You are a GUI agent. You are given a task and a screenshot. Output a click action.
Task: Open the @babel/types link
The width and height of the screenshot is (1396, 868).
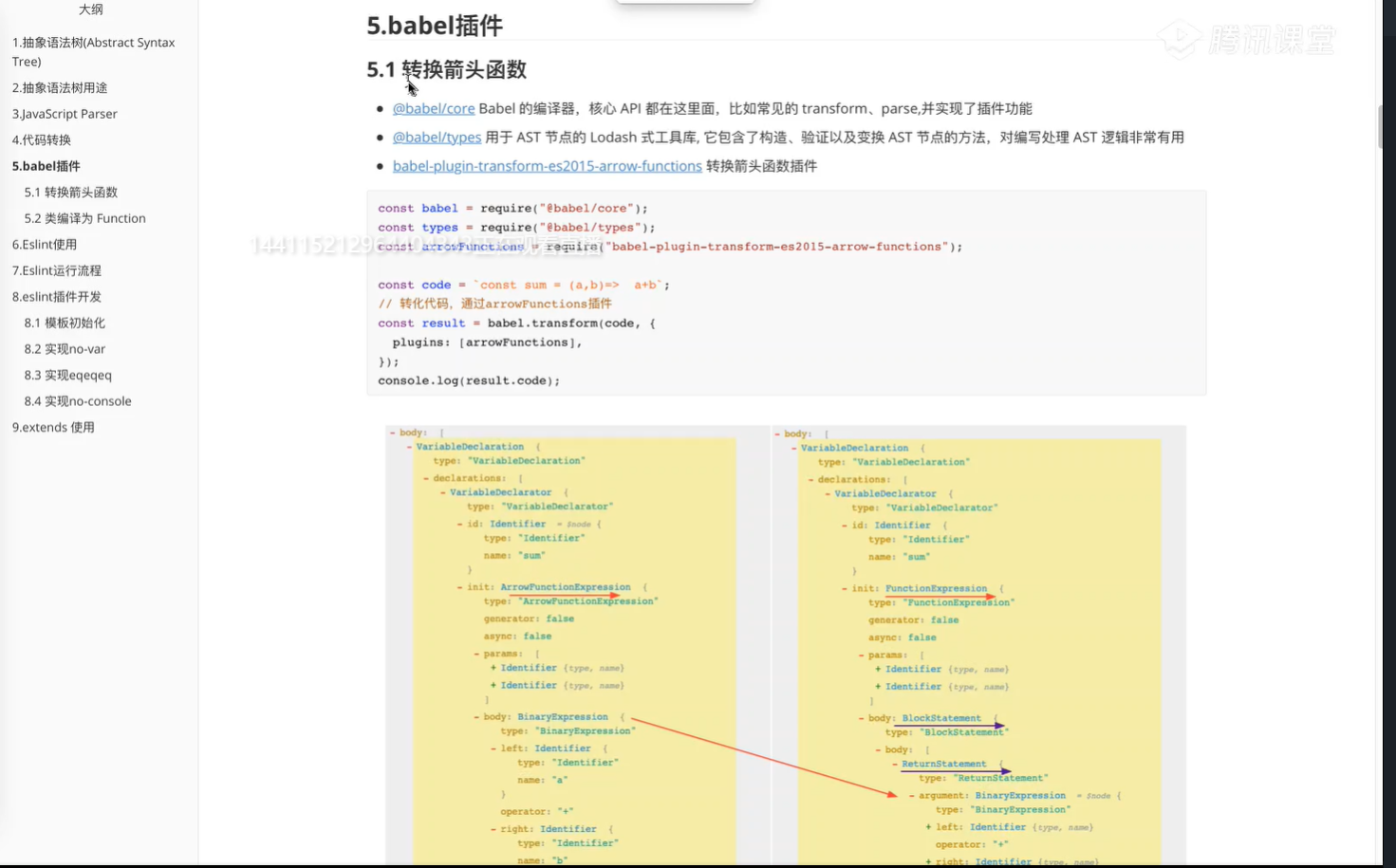[437, 138]
